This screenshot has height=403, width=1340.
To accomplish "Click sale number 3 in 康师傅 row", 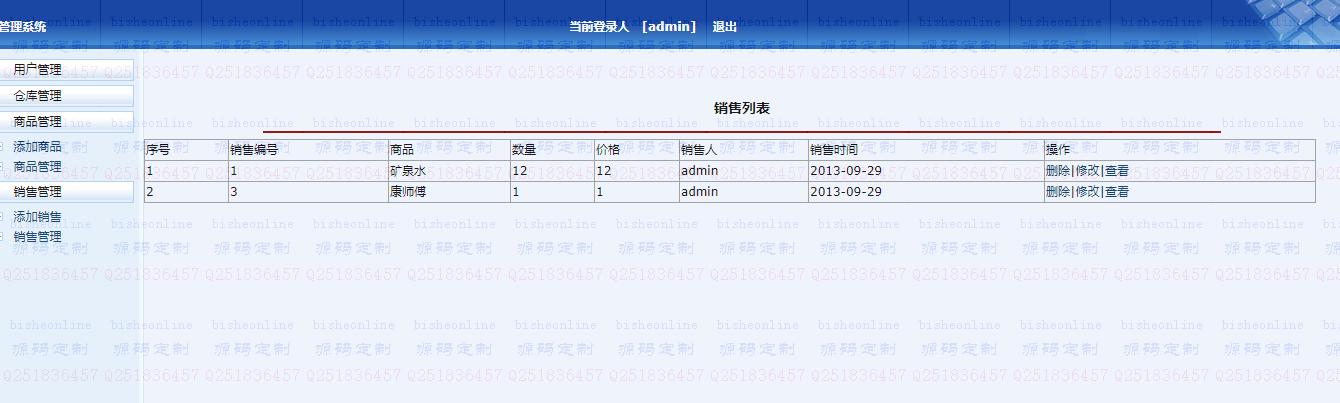I will (234, 192).
